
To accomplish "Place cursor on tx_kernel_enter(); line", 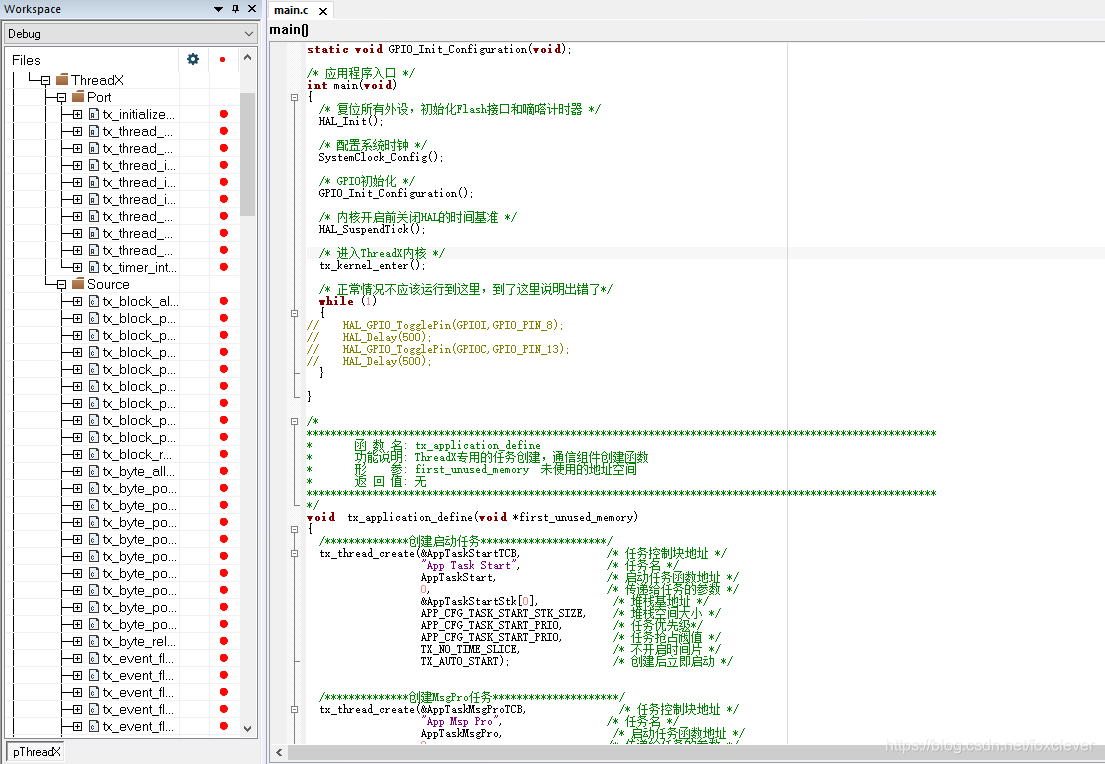I will click(x=372, y=265).
